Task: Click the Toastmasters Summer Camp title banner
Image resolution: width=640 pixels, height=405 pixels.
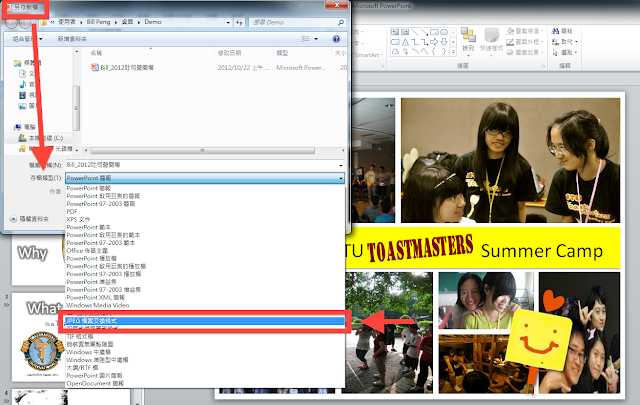Action: pyautogui.click(x=482, y=247)
